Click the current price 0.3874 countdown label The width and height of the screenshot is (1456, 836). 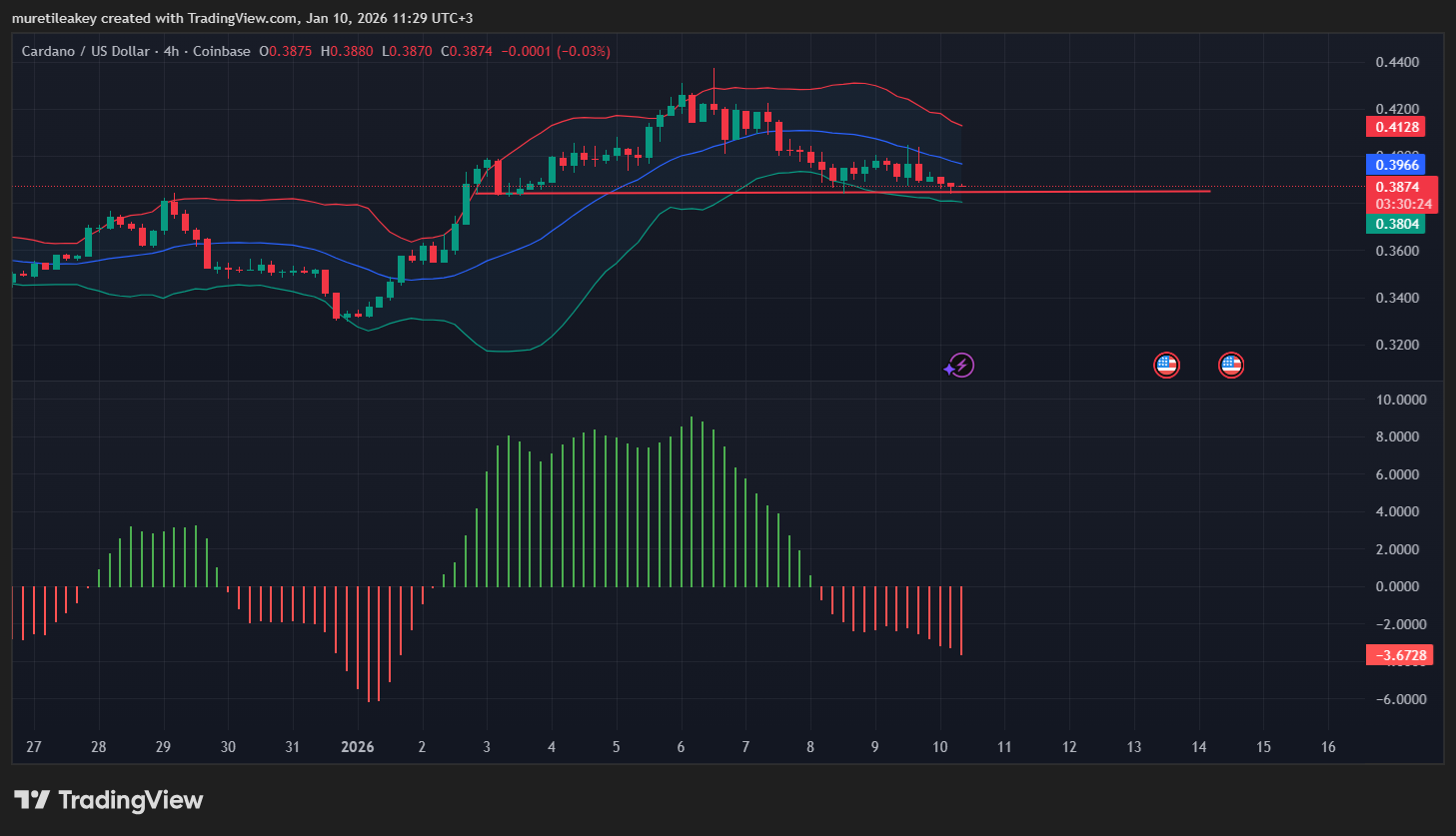pos(1401,195)
